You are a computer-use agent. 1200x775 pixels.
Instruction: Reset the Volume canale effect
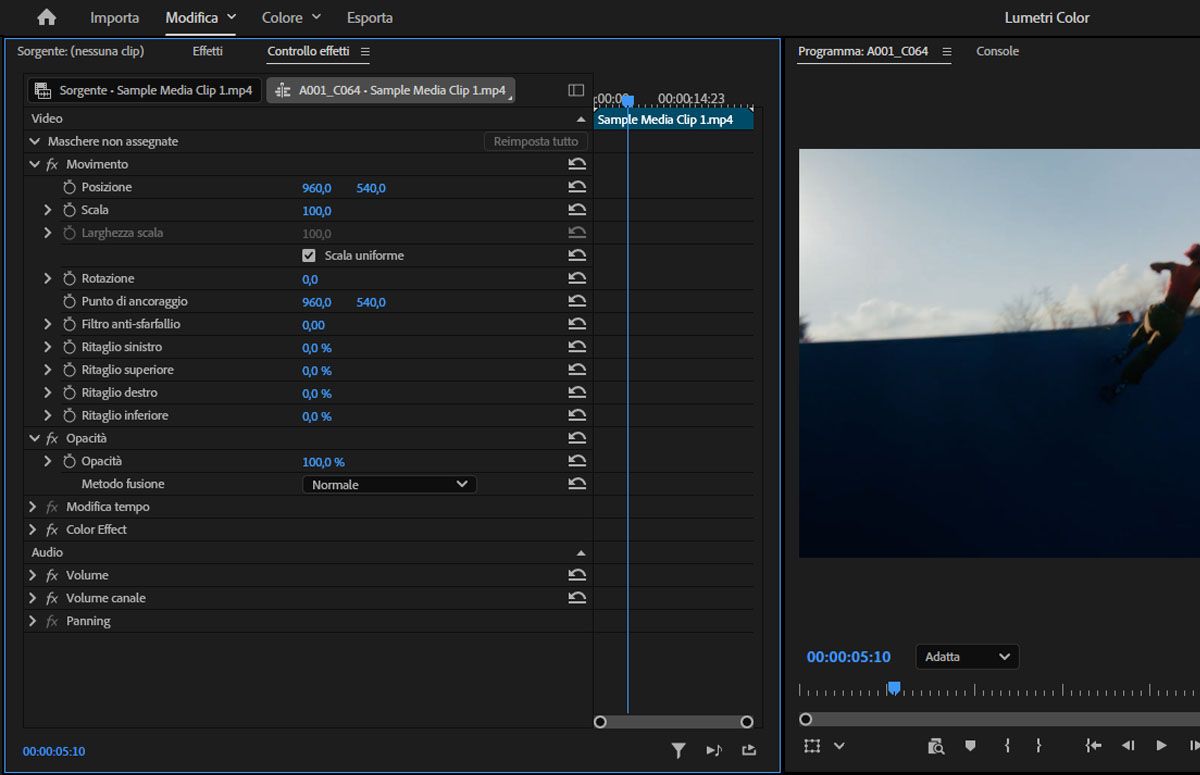pyautogui.click(x=577, y=598)
